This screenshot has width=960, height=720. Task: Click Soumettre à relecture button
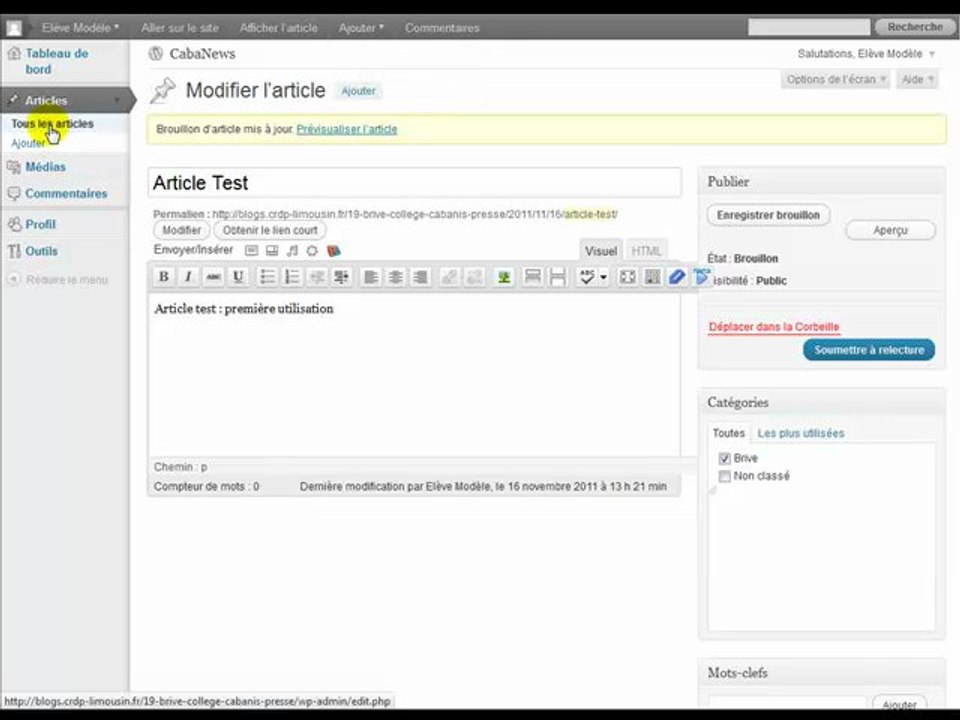pos(869,350)
